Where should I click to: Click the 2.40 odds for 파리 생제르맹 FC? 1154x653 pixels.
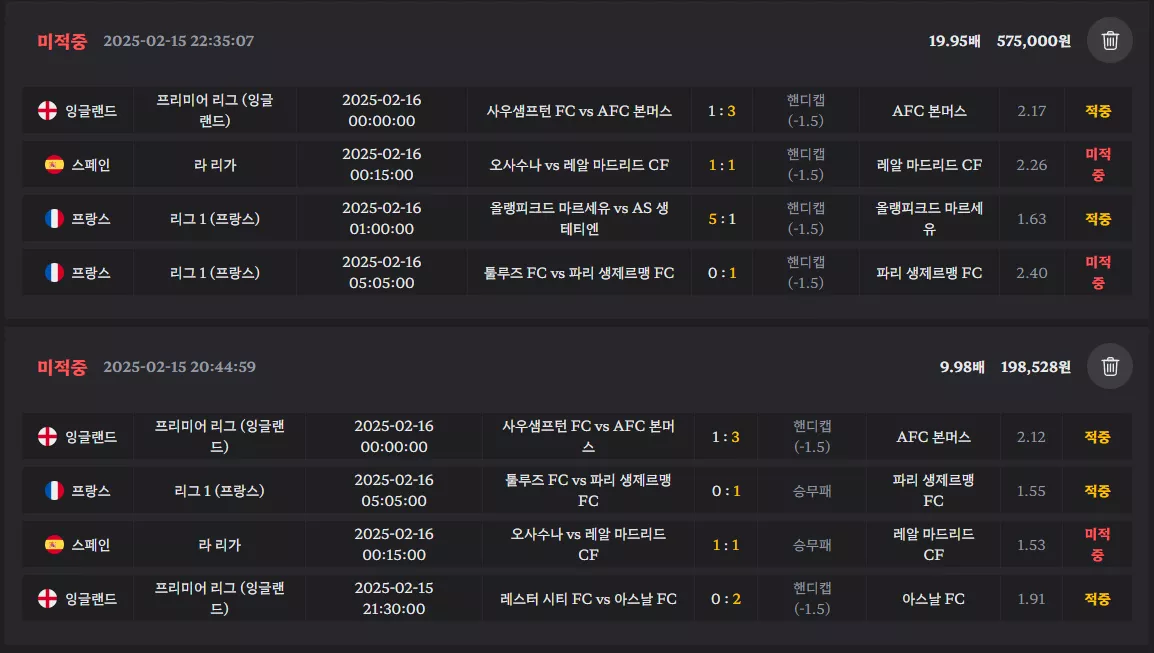[1031, 272]
